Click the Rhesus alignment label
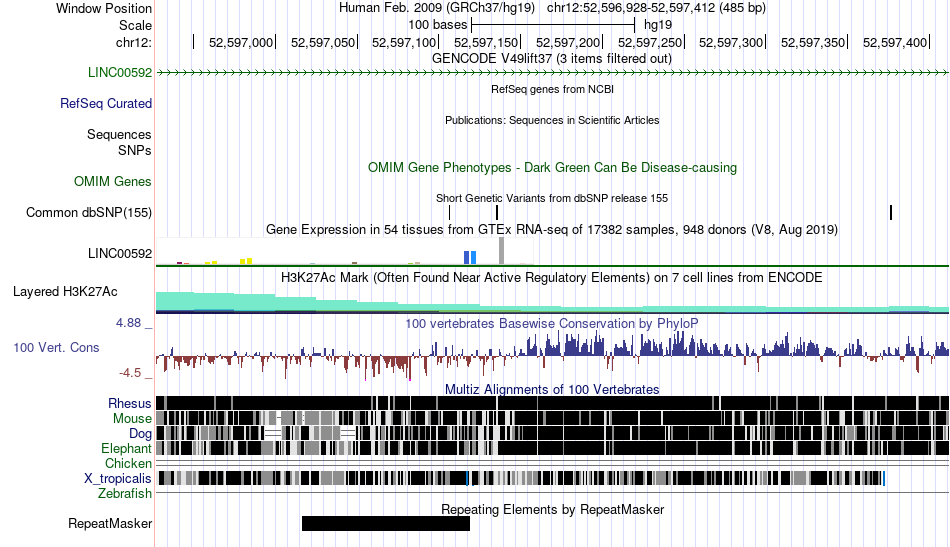This screenshot has height=547, width=950. [x=129, y=403]
